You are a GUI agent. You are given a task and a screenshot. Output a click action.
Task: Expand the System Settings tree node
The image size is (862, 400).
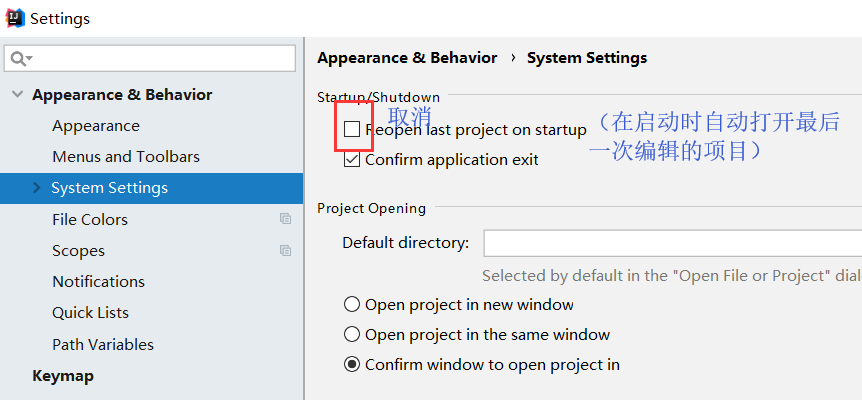37,188
